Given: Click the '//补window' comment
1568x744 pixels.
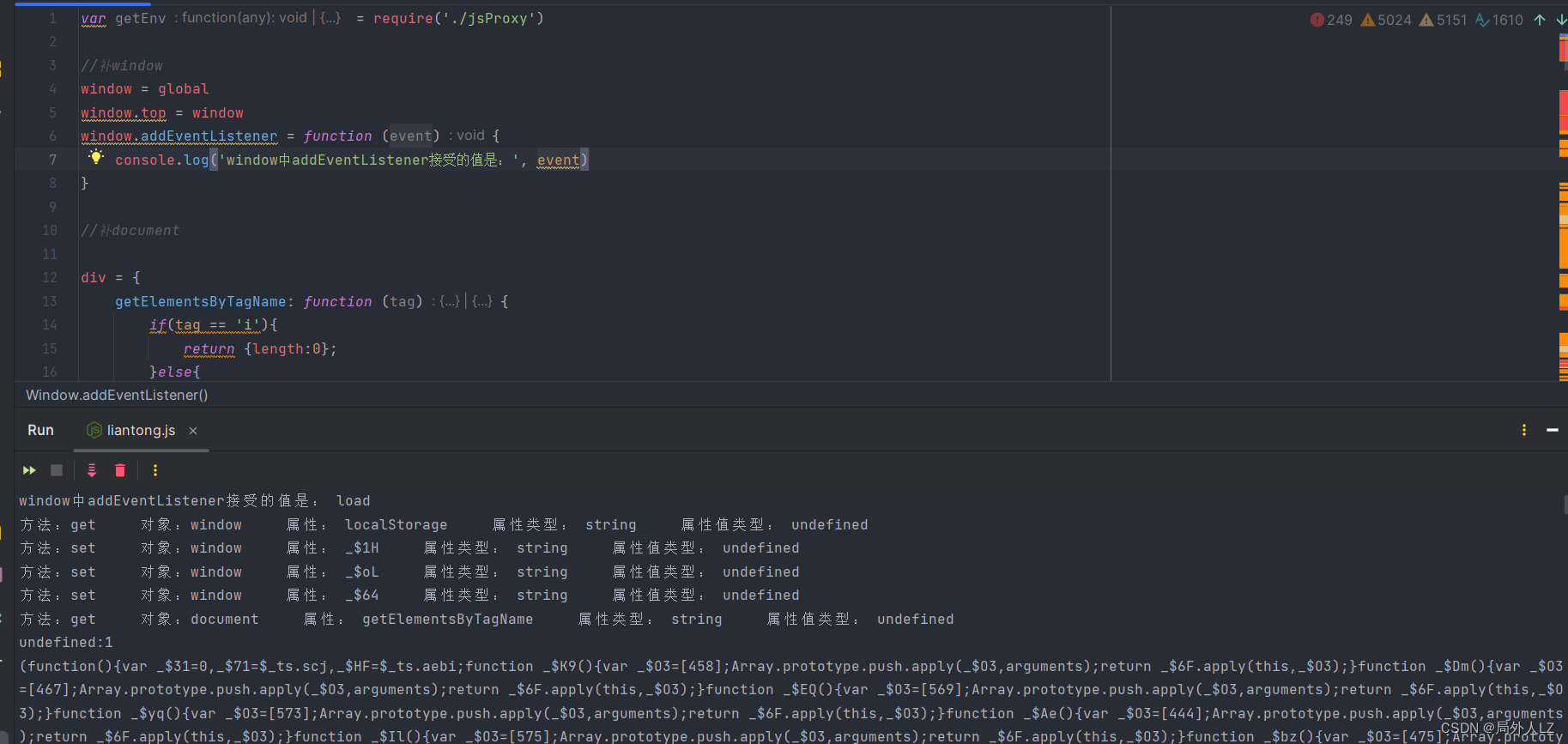Looking at the screenshot, I should coord(122,66).
